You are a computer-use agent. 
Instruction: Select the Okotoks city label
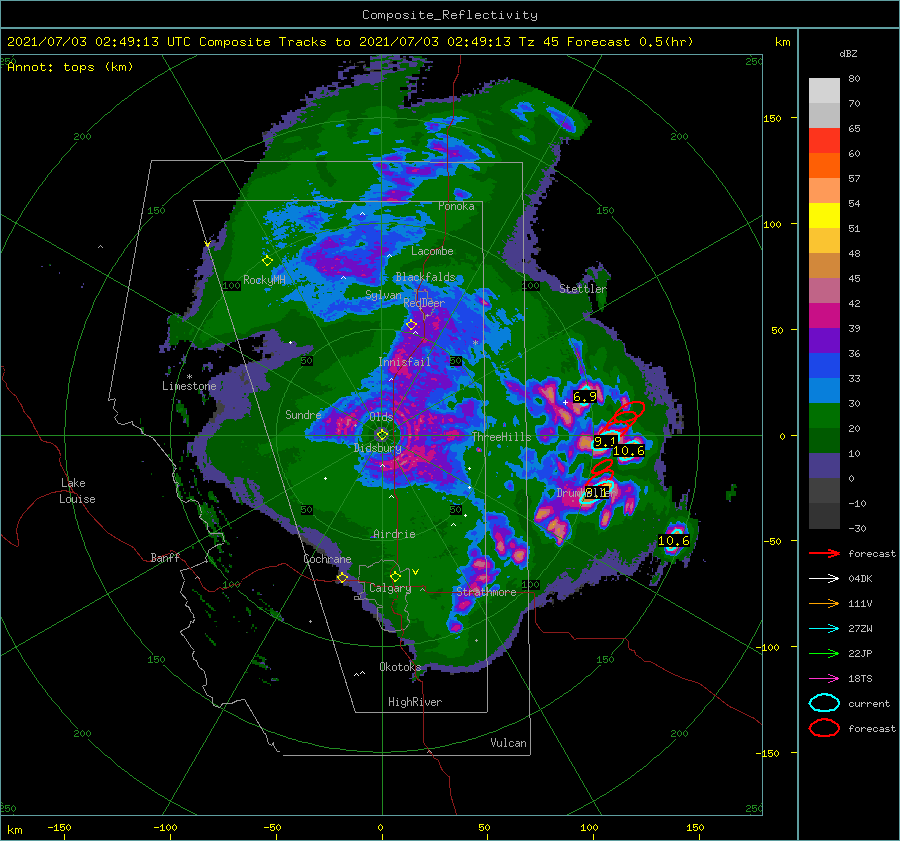pos(400,667)
